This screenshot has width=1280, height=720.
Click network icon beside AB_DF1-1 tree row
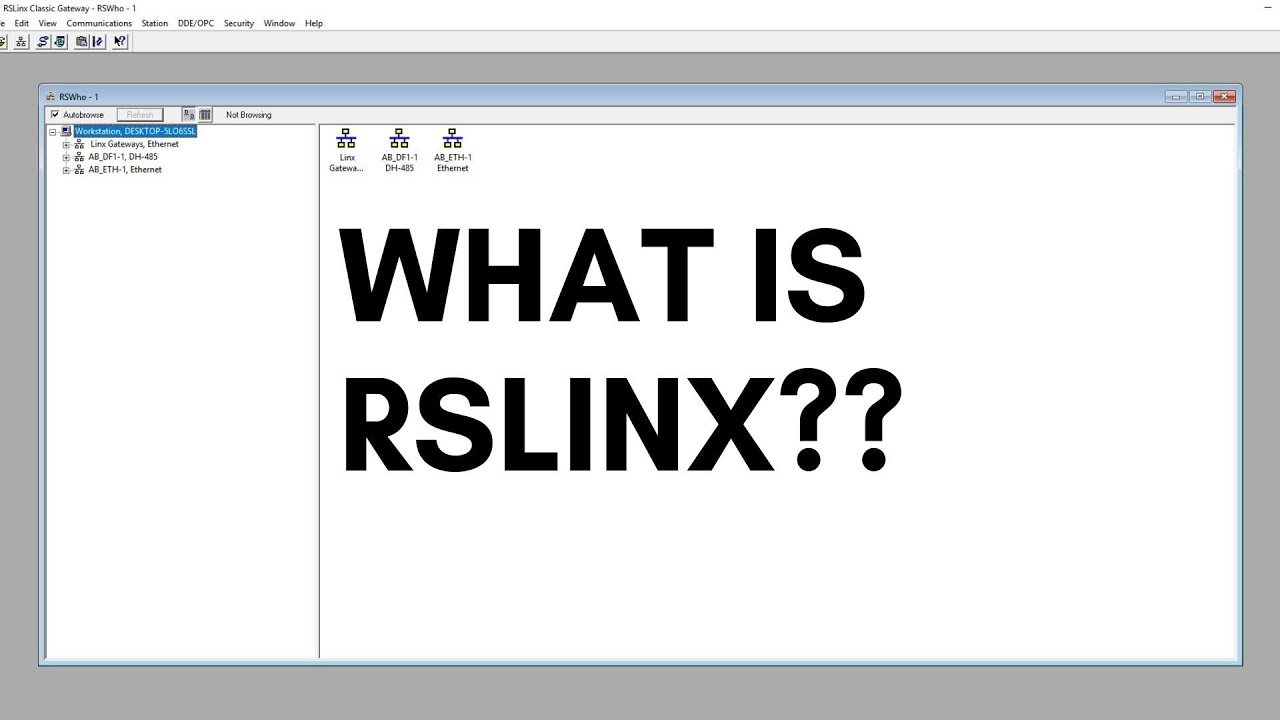[80, 157]
